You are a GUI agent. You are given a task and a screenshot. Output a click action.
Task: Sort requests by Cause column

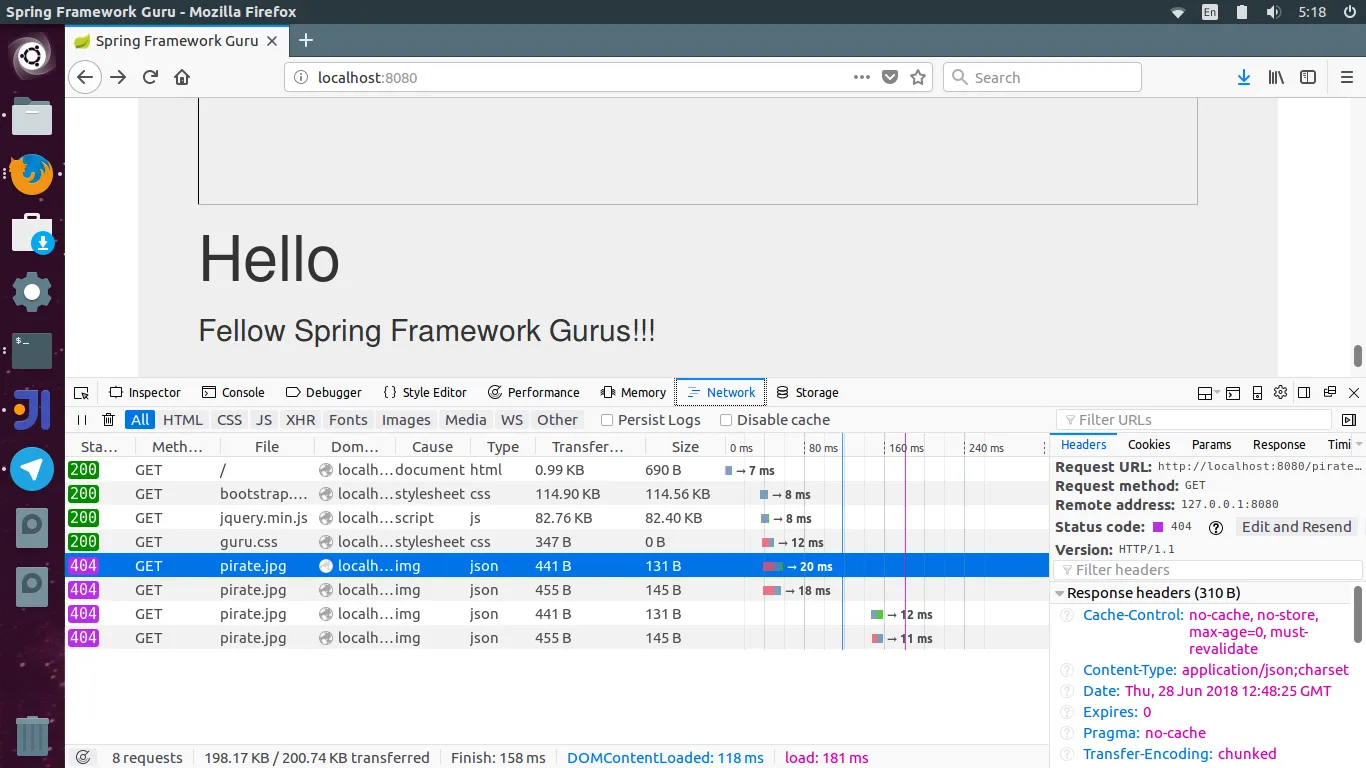[x=432, y=447]
